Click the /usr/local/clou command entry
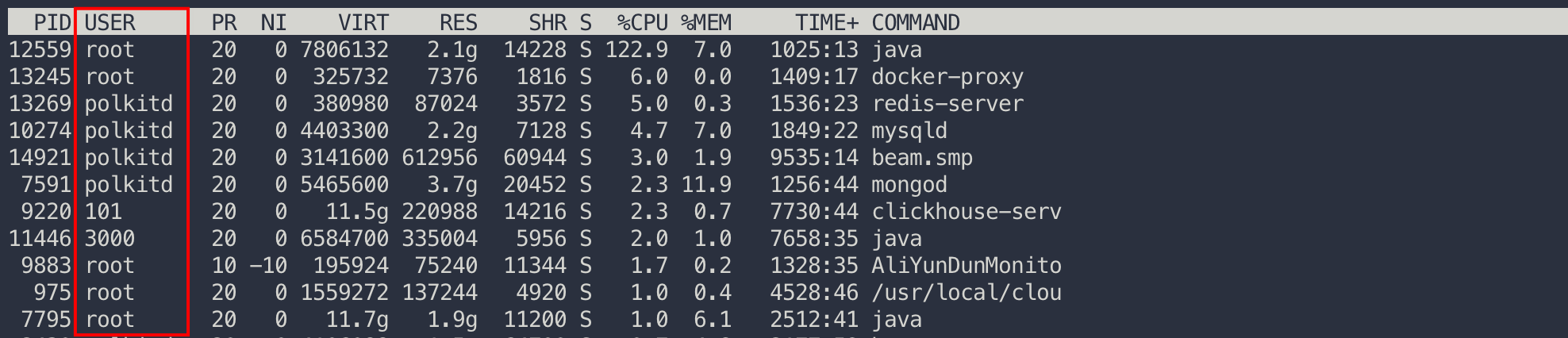The width and height of the screenshot is (1568, 338). click(x=966, y=293)
